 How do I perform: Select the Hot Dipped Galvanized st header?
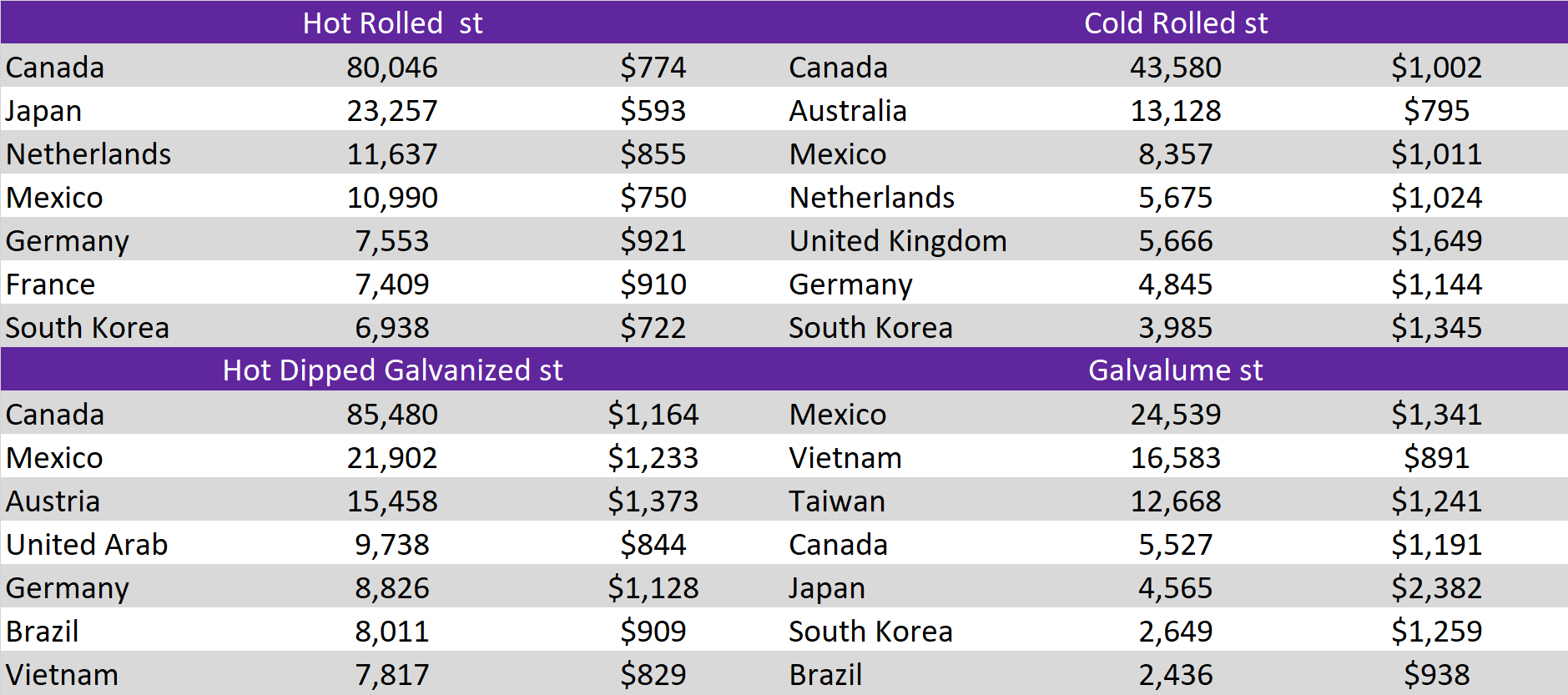tap(392, 370)
